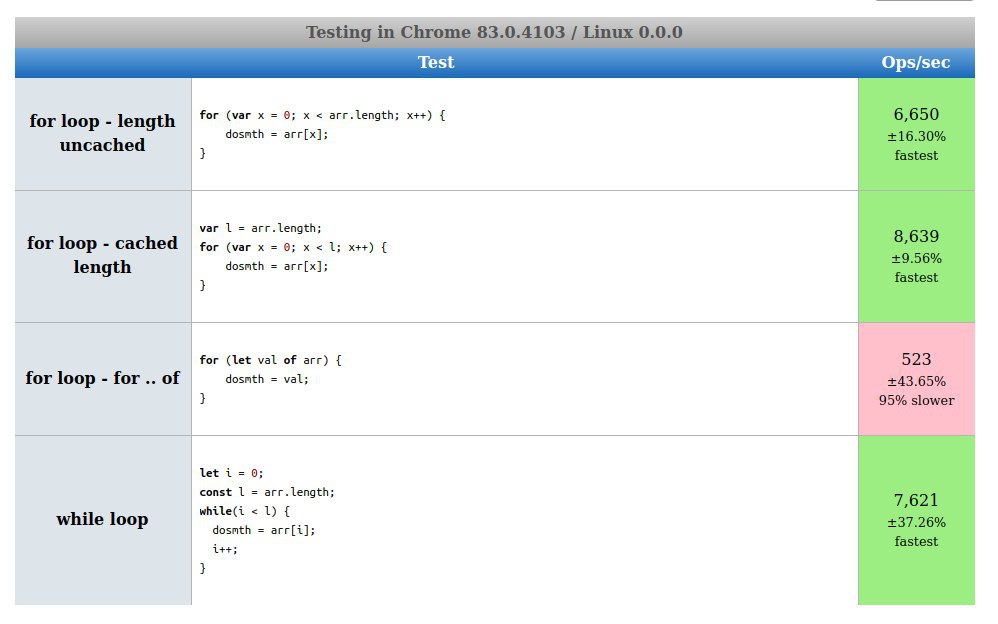Viewport: 998px width, 624px height.
Task: Click the 6,650 ops/sec result cell
Action: [x=916, y=134]
